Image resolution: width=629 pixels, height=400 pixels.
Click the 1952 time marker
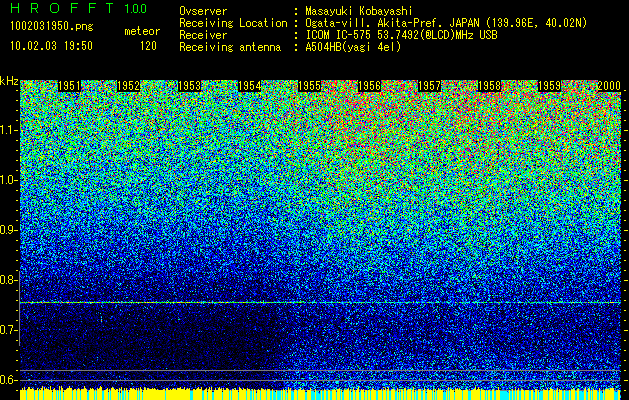click(128, 86)
